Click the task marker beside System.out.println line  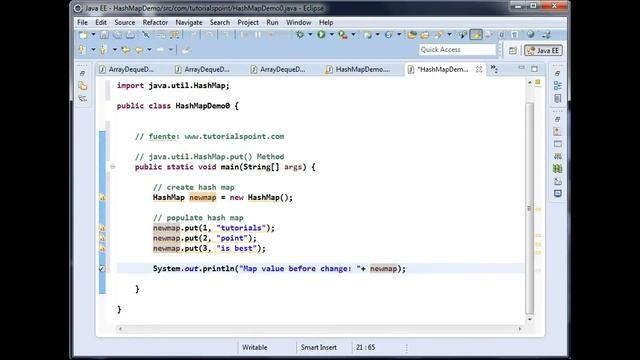click(102, 269)
